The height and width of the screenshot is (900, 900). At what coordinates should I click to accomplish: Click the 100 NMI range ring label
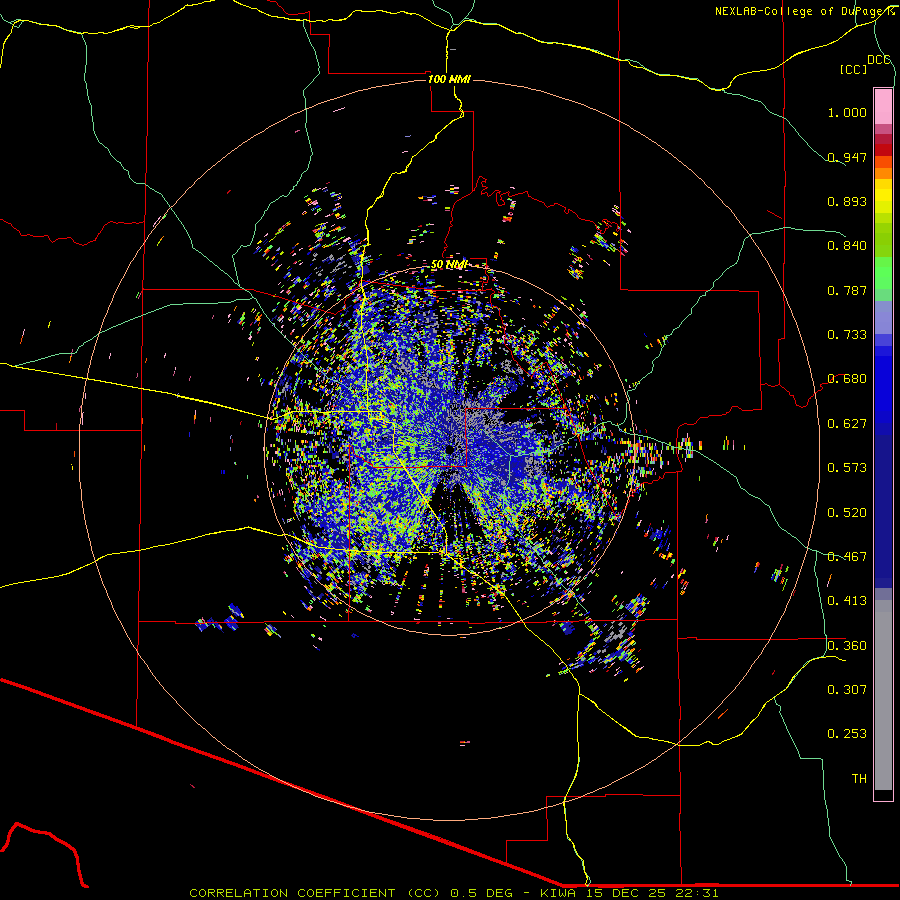(x=449, y=79)
